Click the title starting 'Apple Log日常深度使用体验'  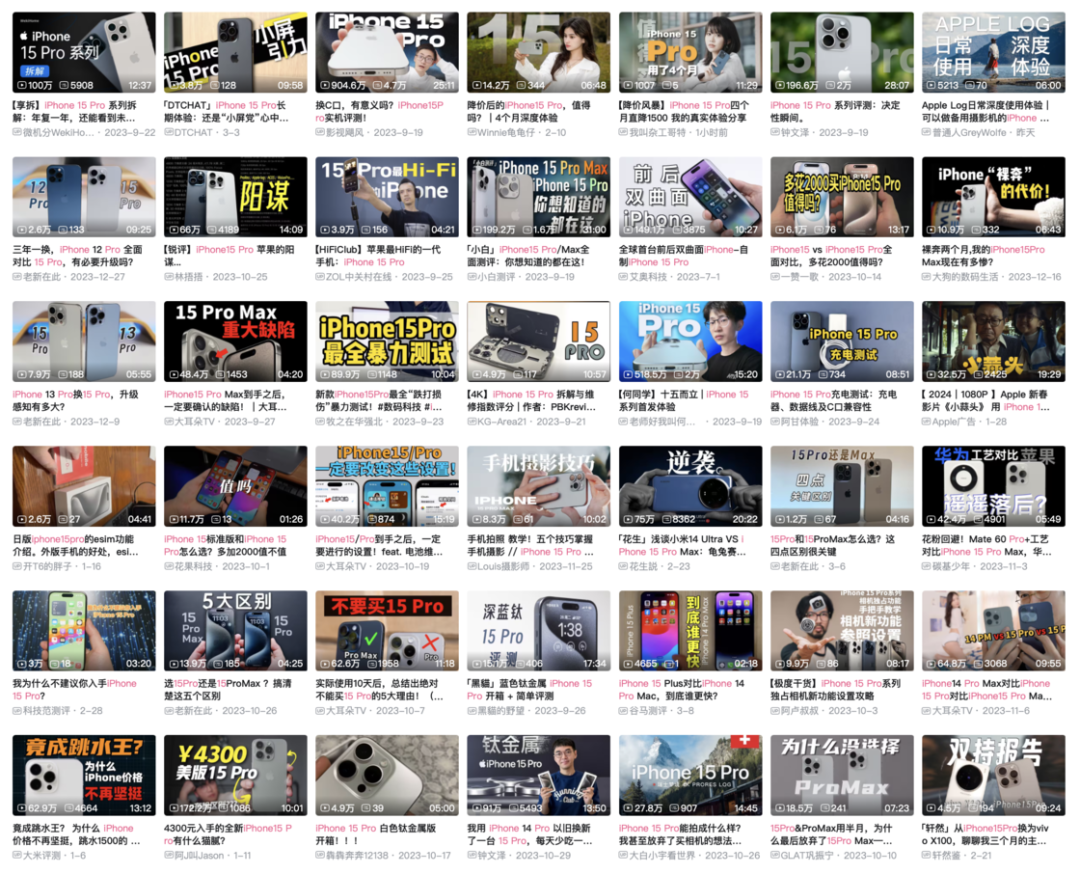point(986,112)
